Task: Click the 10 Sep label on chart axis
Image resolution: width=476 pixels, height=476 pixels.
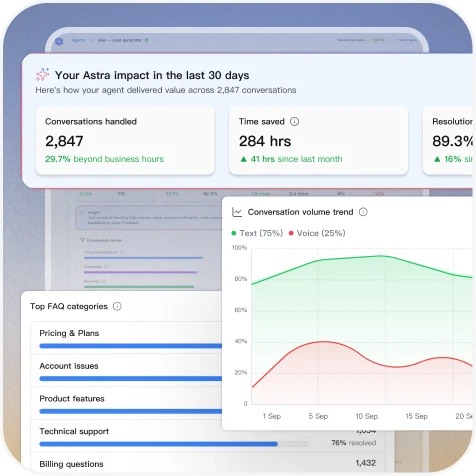Action: (367, 416)
